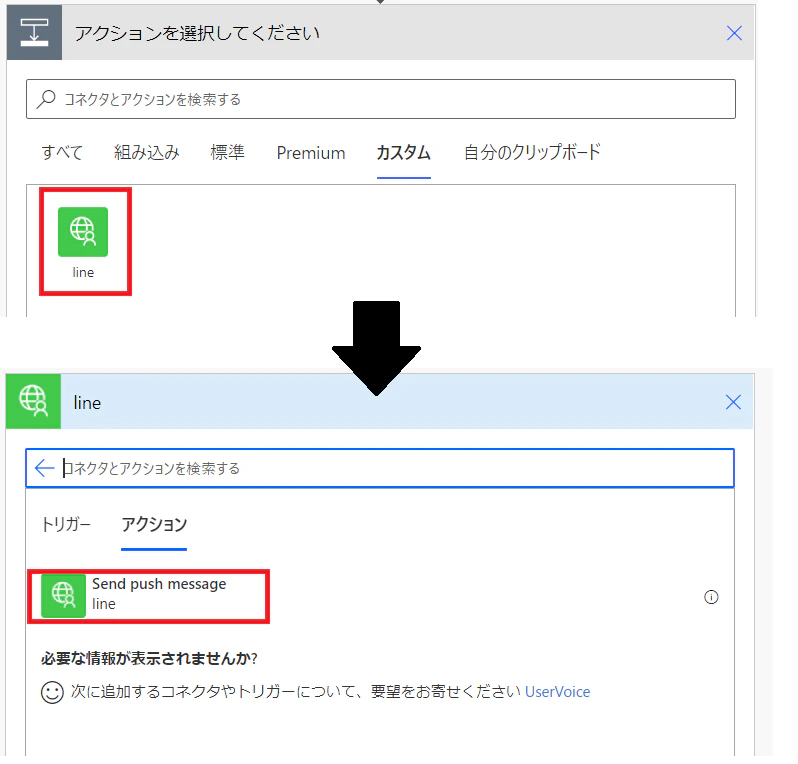The height and width of the screenshot is (764, 798).
Task: Click the magnifier icon in top search box
Action: pyautogui.click(x=46, y=99)
